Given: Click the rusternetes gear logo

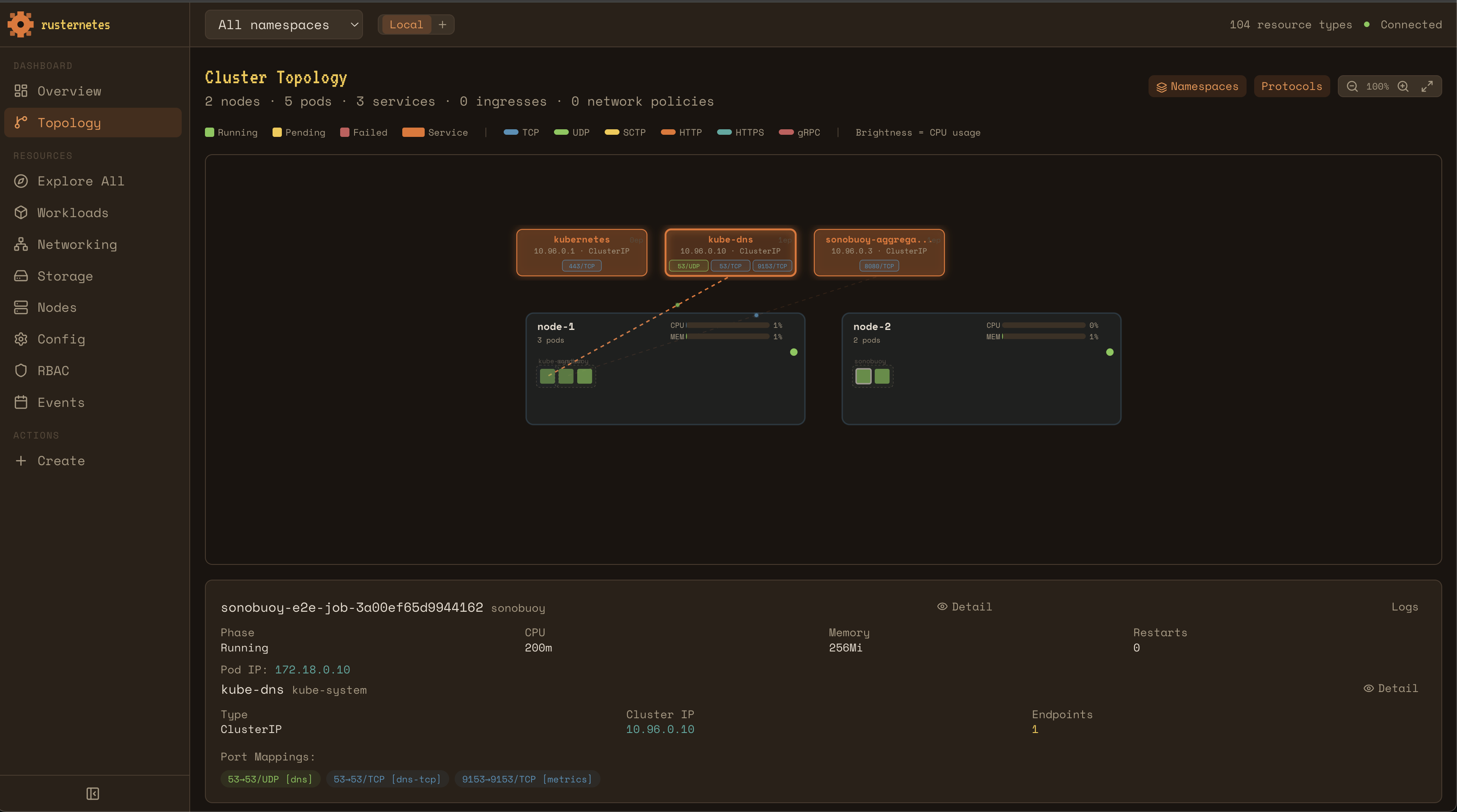Looking at the screenshot, I should [20, 25].
